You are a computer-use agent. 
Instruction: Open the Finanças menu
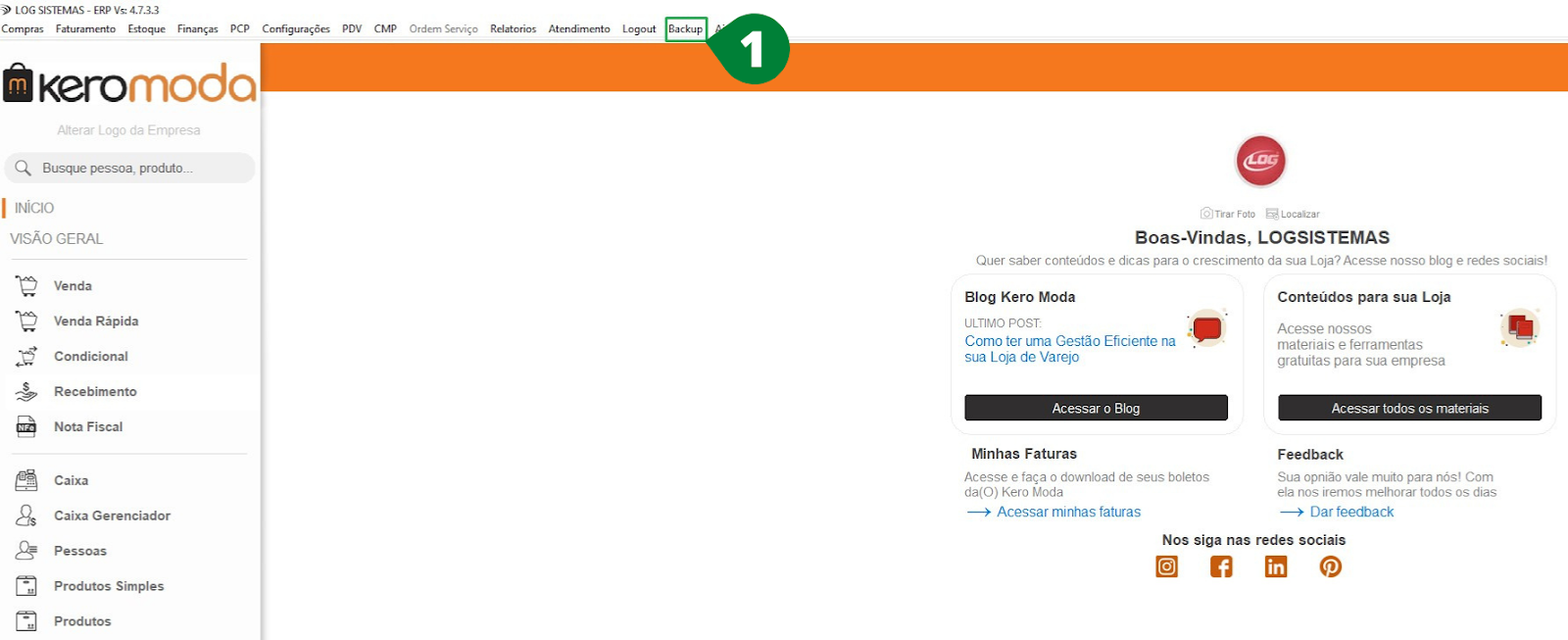[197, 29]
